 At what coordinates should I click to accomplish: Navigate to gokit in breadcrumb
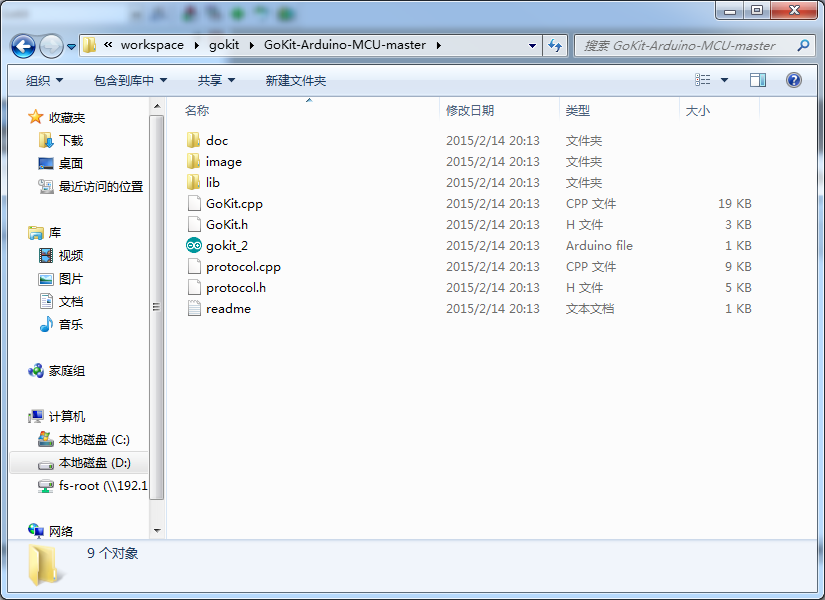tap(224, 45)
